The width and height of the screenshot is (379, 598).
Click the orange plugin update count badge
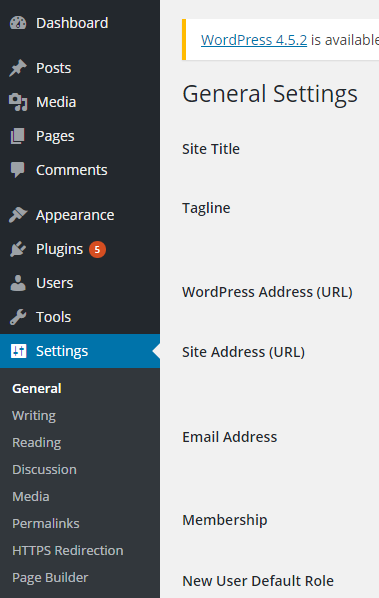coord(97,249)
